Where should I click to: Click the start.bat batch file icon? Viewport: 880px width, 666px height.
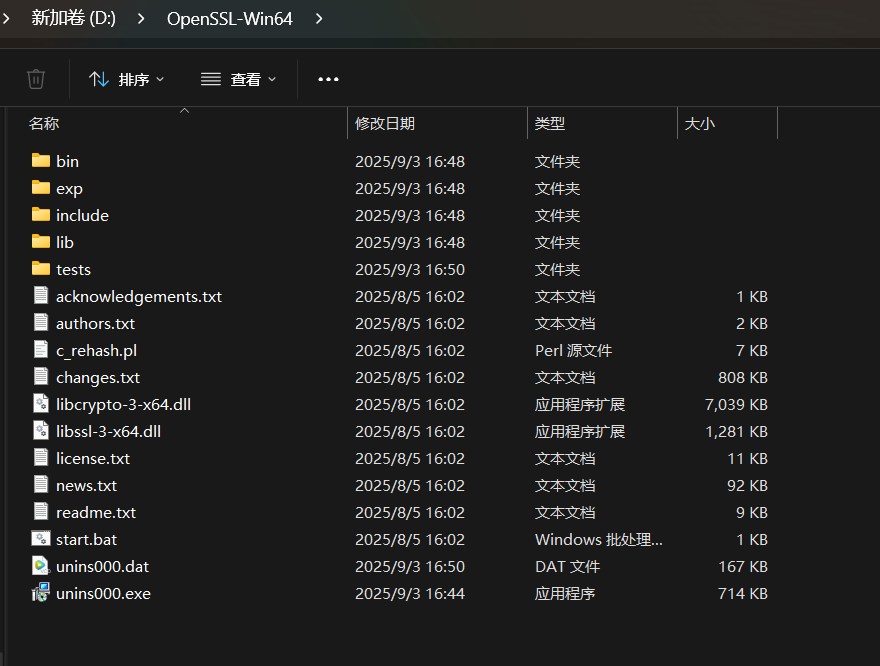(x=40, y=539)
